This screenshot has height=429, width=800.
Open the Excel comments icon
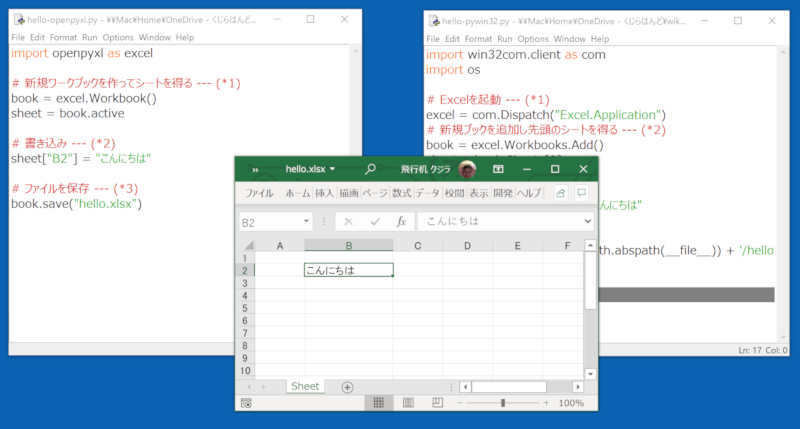[x=581, y=193]
